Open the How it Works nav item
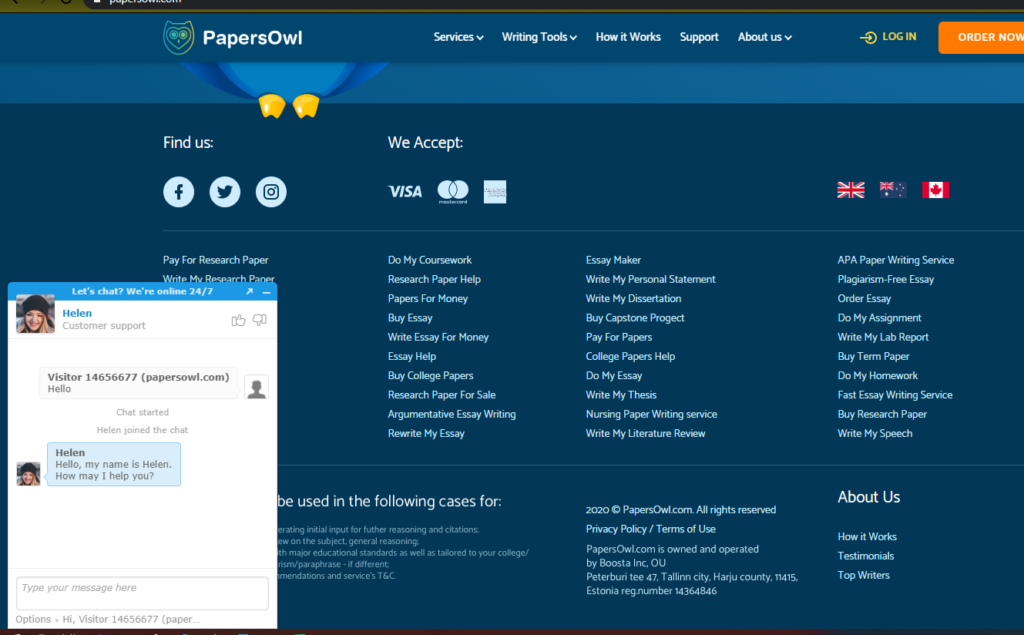 [628, 37]
